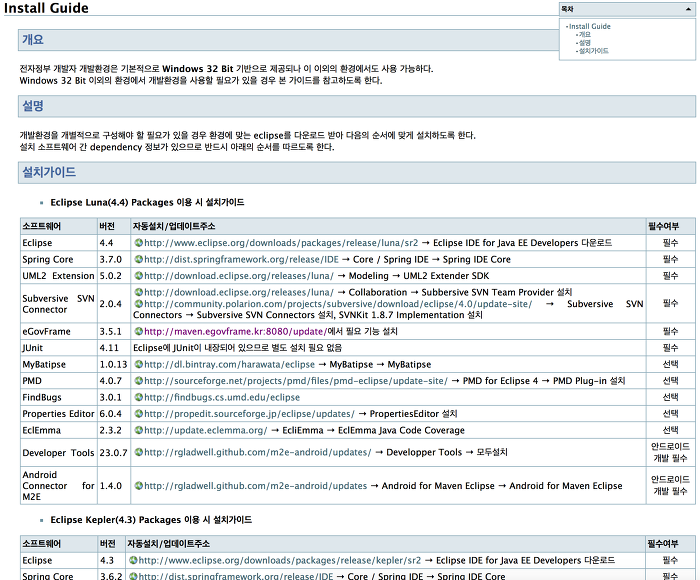Go to 개요 in the table of contents

[x=585, y=34]
